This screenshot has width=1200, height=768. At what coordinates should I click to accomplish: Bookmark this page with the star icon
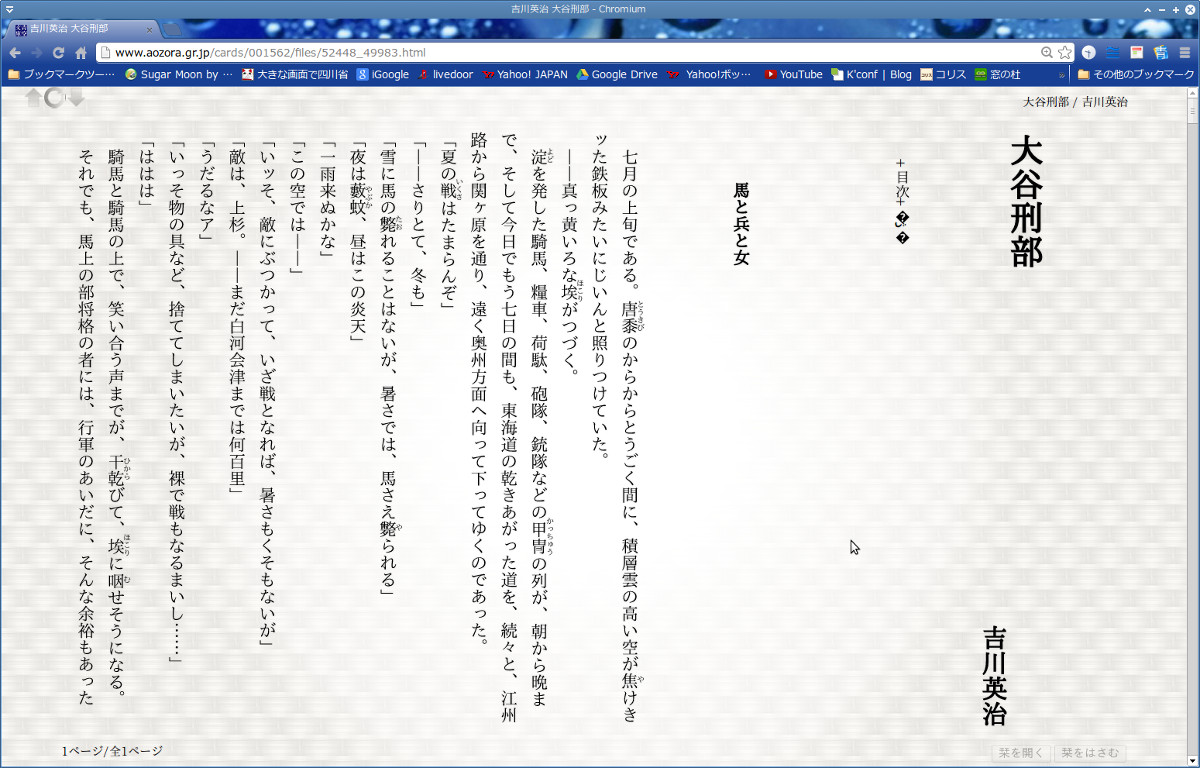[1065, 52]
